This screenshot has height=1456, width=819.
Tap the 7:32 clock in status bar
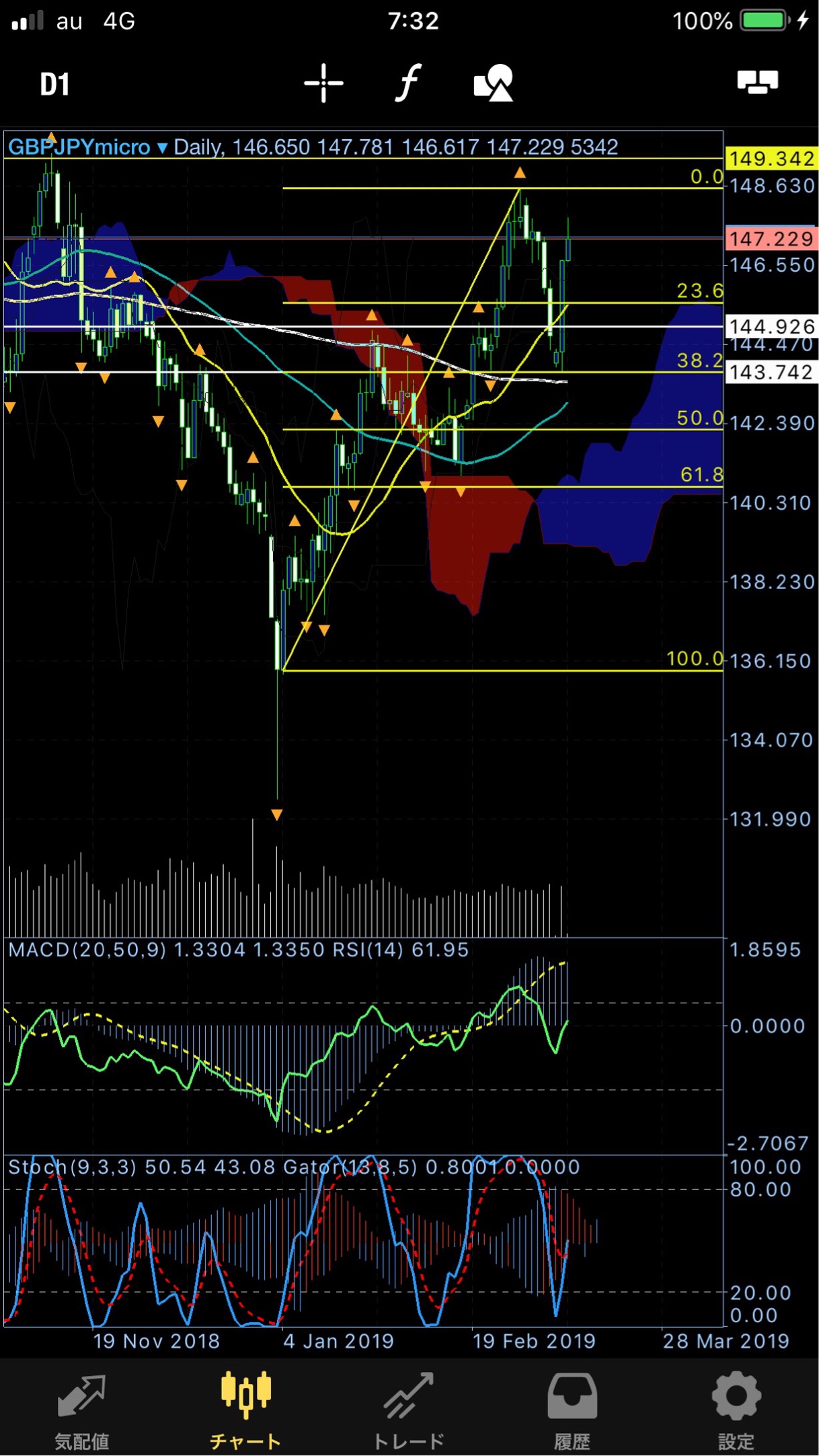pyautogui.click(x=413, y=21)
